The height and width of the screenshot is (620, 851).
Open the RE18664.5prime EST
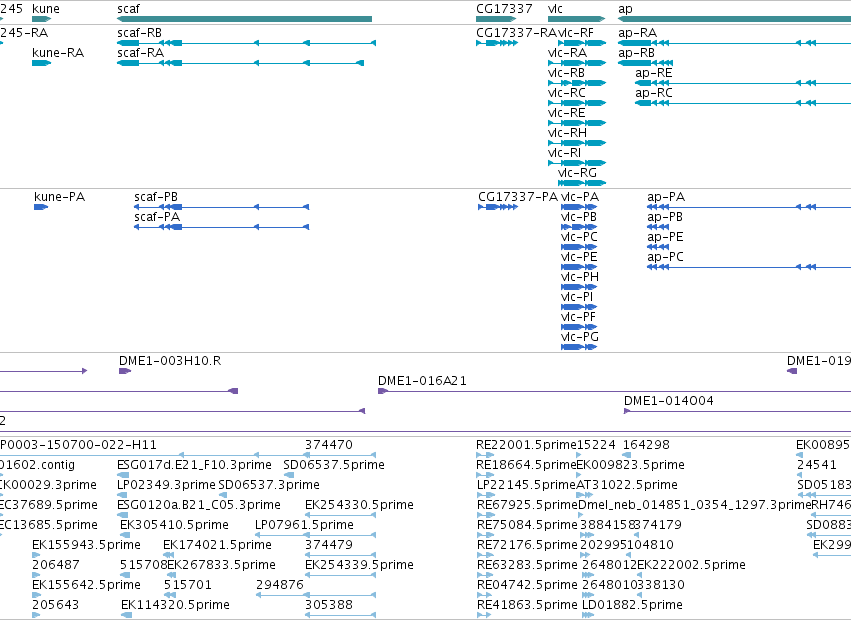(485, 475)
